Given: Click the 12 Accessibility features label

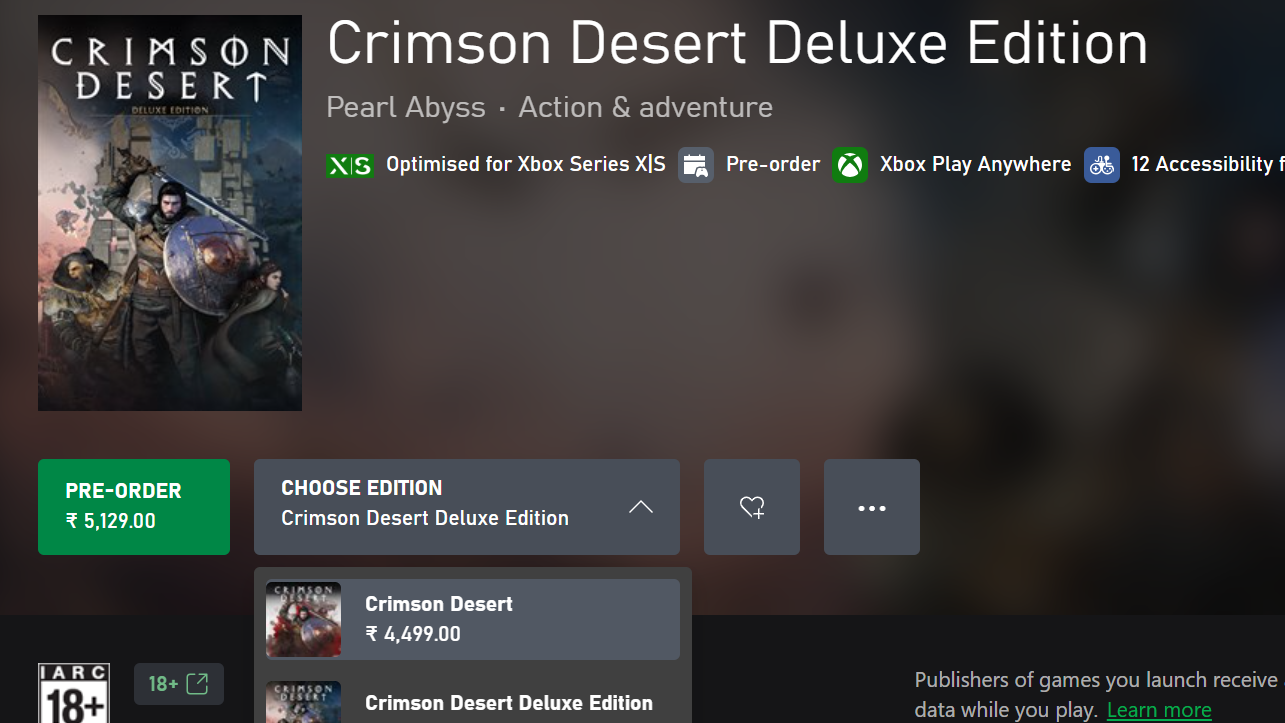Looking at the screenshot, I should (x=1208, y=164).
